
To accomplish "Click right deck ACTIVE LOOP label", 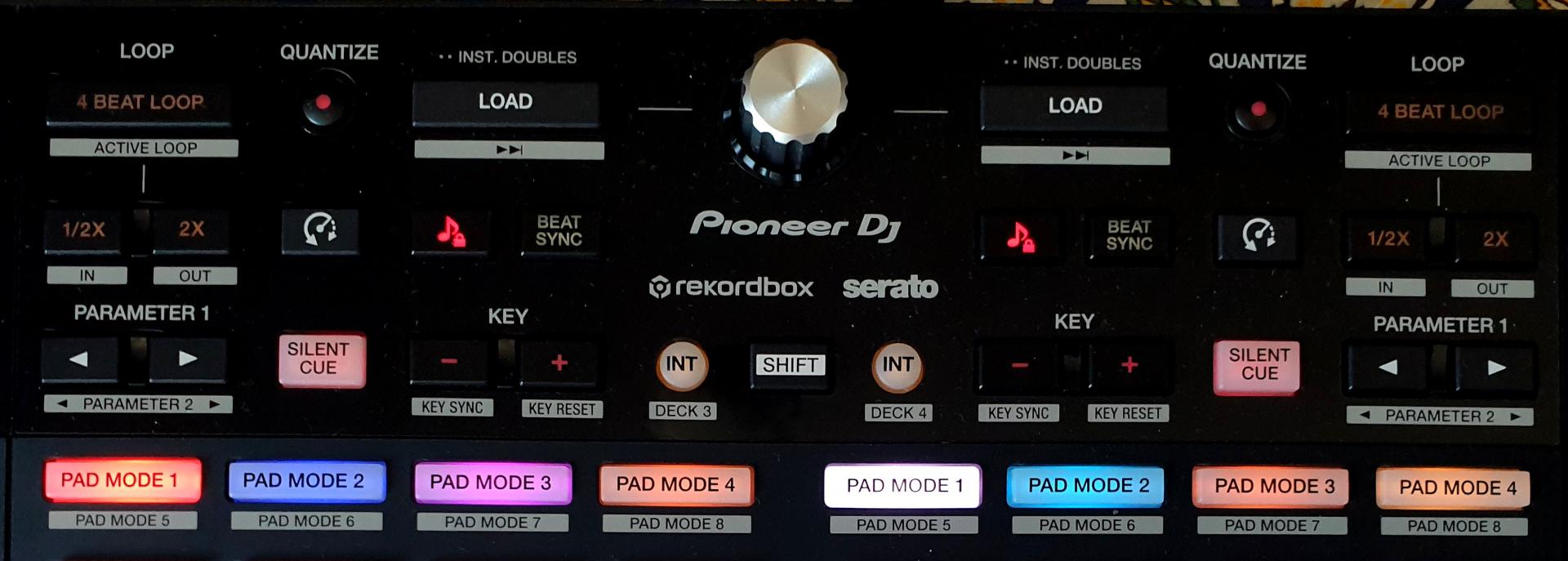I will [1438, 161].
